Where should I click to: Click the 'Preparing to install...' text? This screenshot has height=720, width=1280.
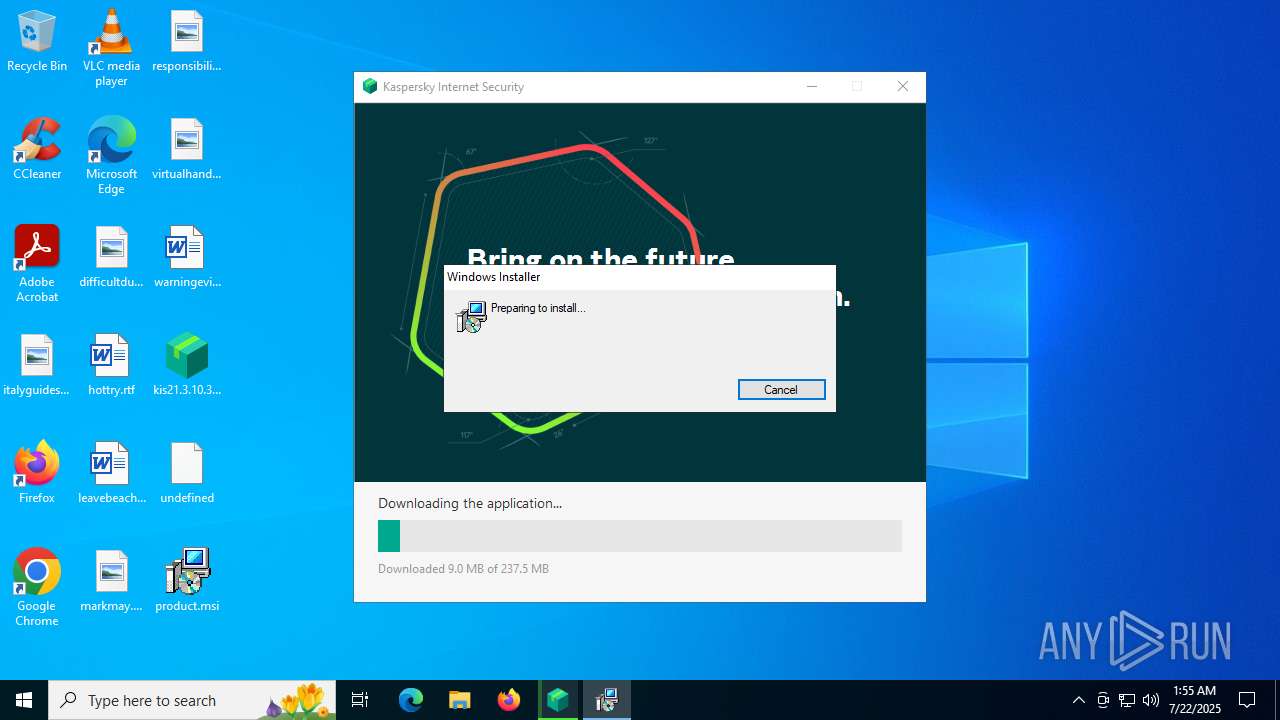click(538, 308)
